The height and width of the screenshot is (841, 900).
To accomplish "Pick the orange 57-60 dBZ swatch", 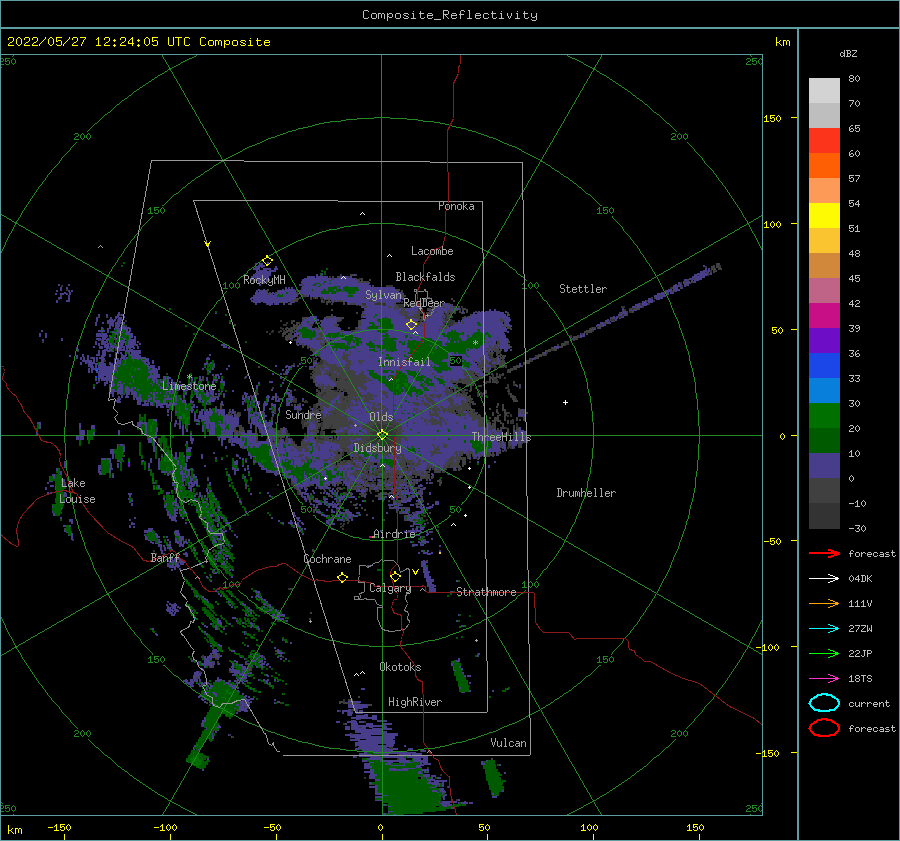I will [x=824, y=166].
